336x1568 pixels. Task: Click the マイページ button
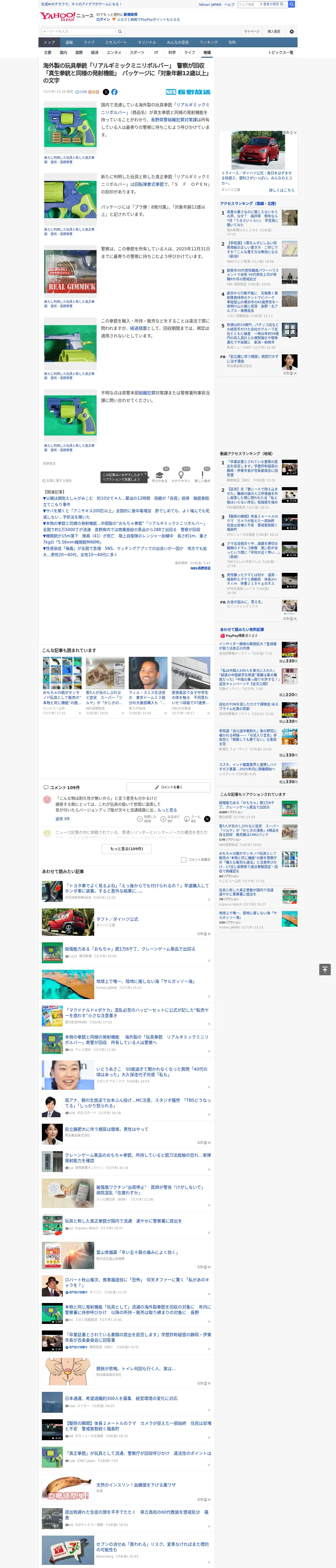(x=252, y=32)
